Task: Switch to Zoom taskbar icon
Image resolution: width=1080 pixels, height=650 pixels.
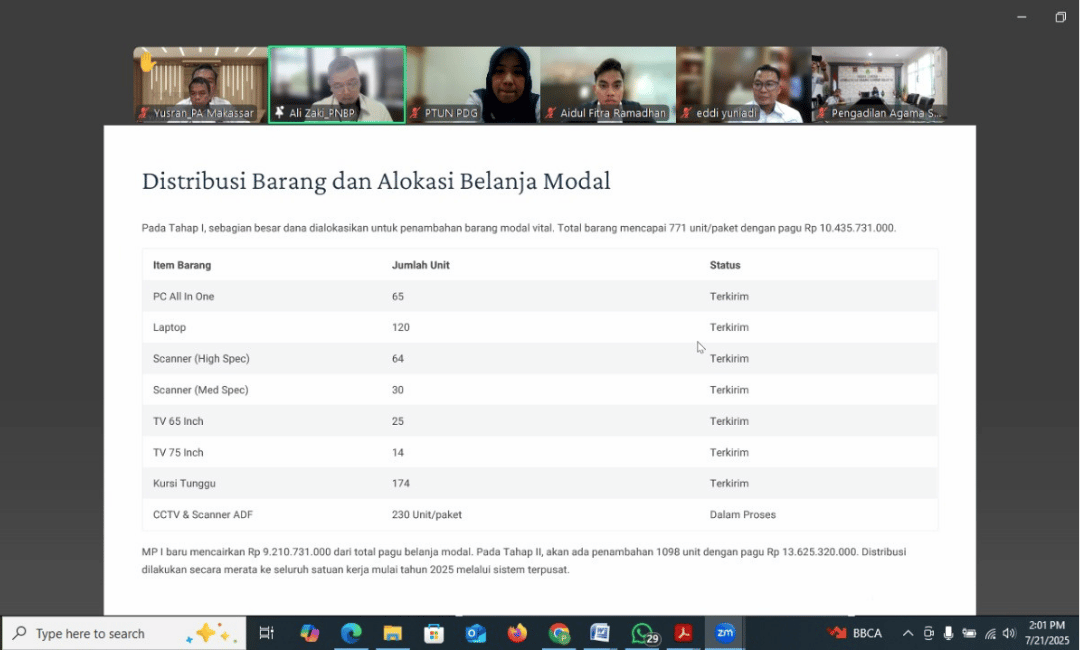Action: (725, 633)
